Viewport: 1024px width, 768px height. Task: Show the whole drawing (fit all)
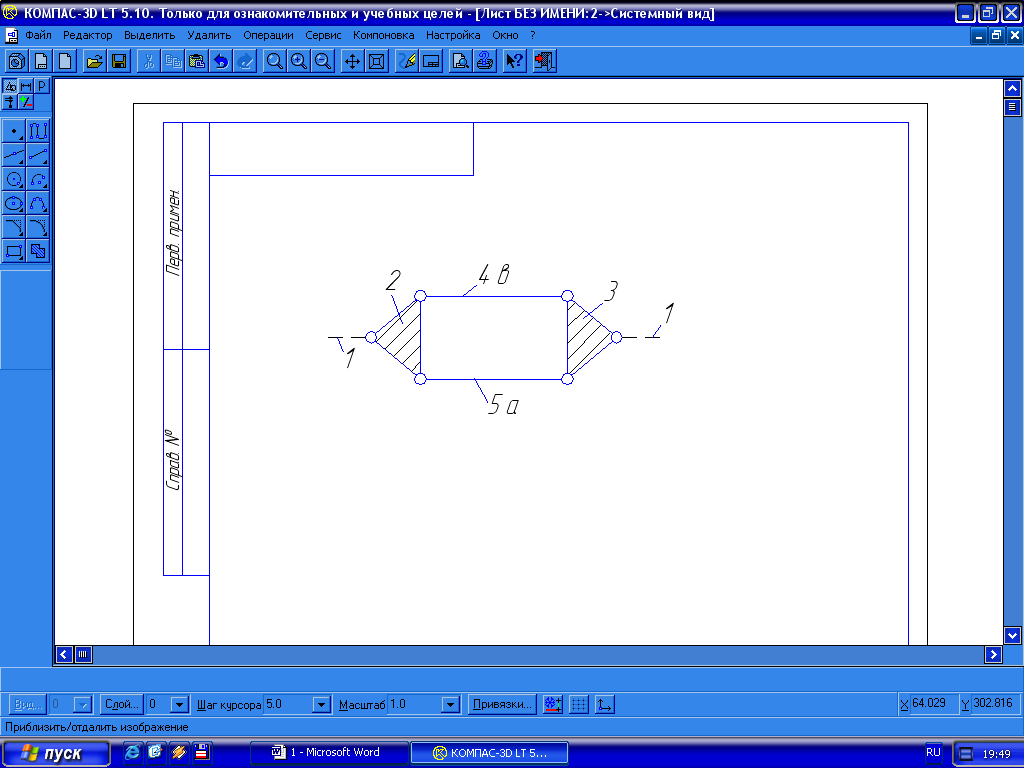(x=377, y=61)
